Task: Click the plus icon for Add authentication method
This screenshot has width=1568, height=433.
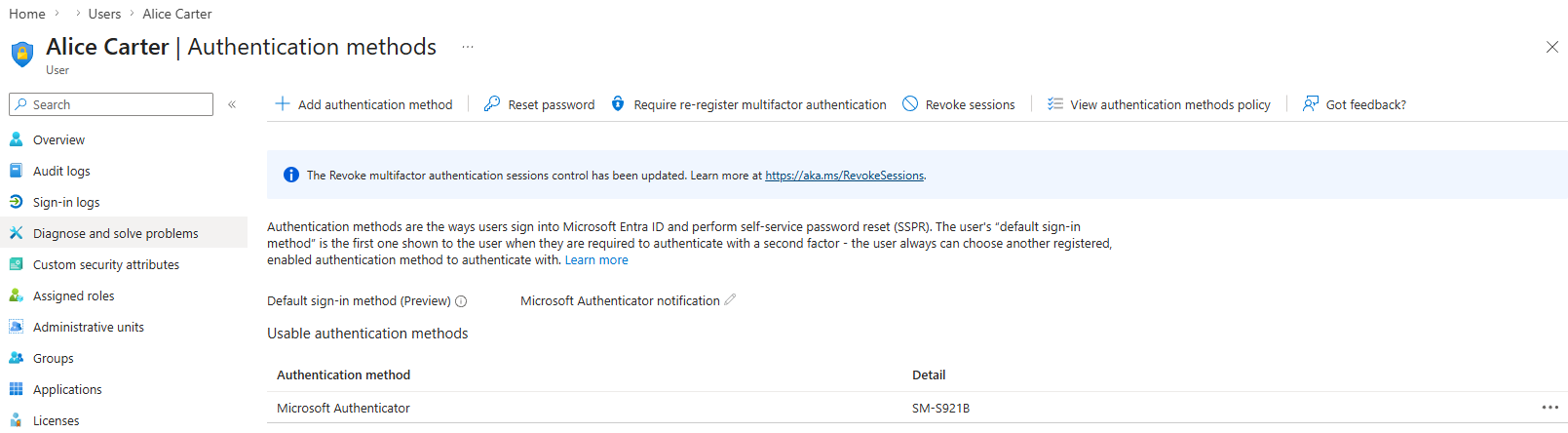Action: click(283, 103)
